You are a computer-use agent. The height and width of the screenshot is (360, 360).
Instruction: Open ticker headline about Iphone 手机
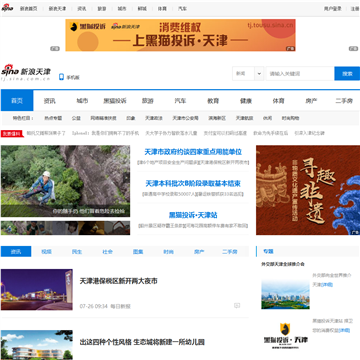[105, 133]
